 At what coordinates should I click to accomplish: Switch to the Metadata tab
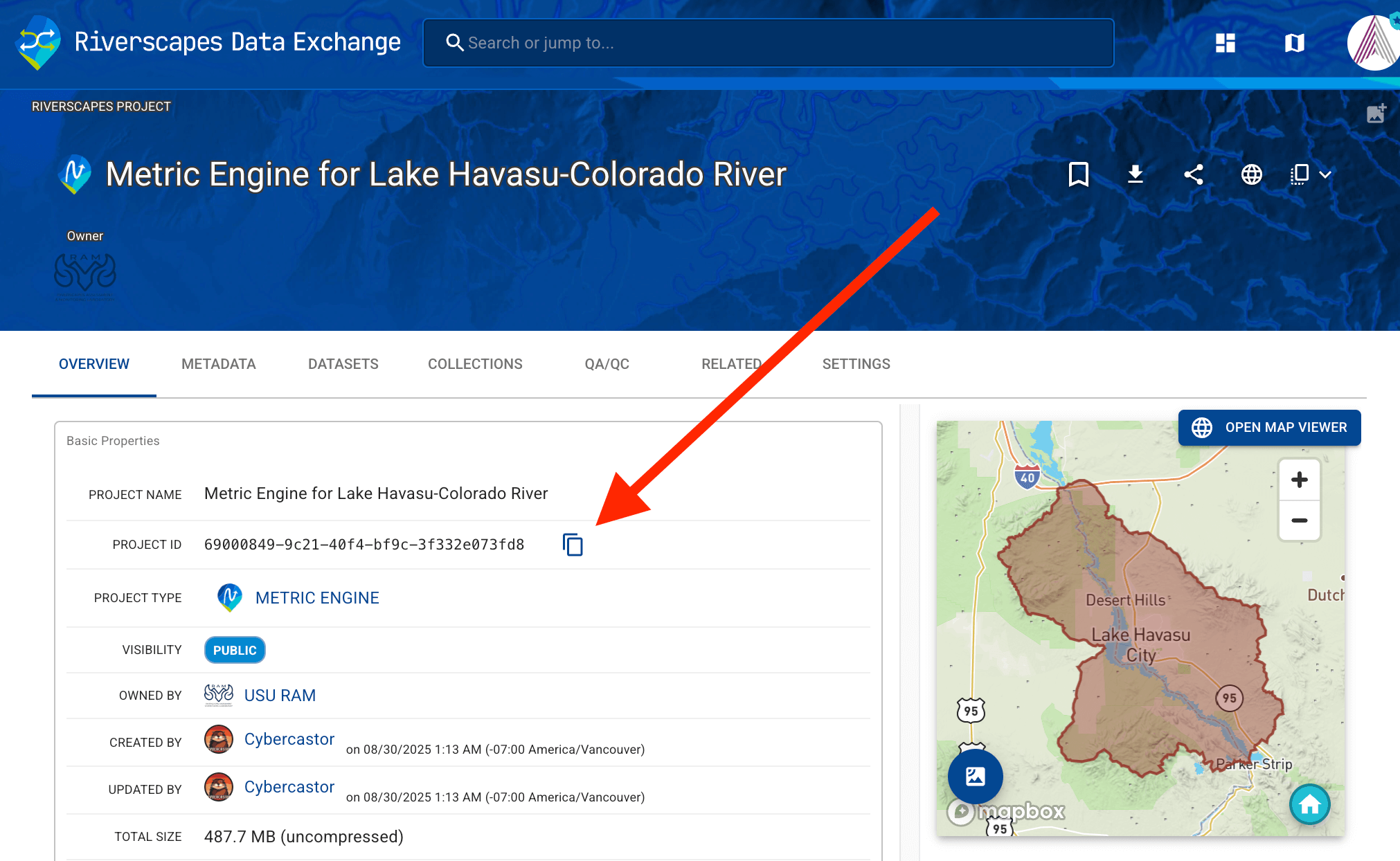click(x=219, y=364)
